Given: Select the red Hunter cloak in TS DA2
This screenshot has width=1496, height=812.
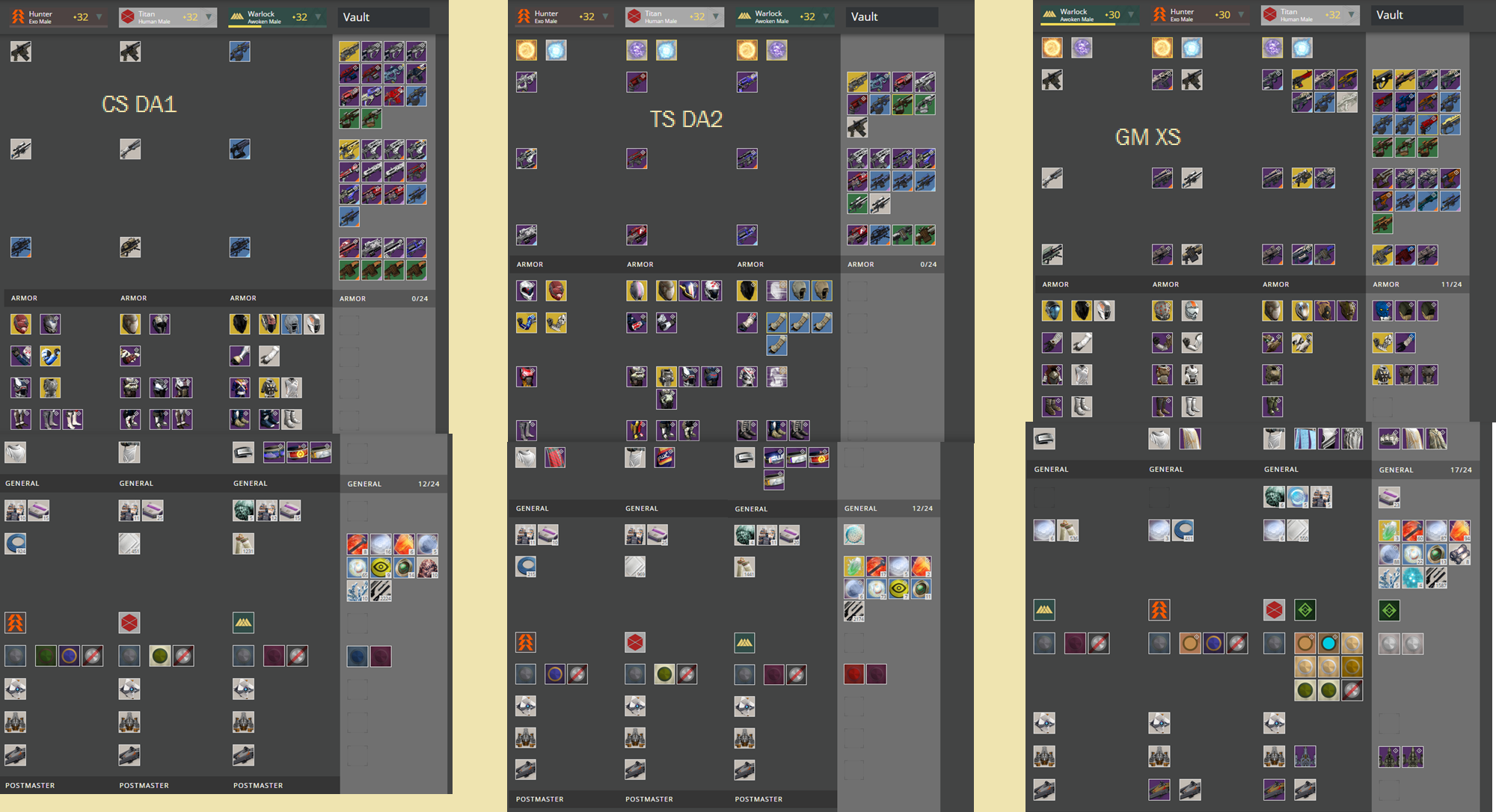Looking at the screenshot, I should coord(555,457).
